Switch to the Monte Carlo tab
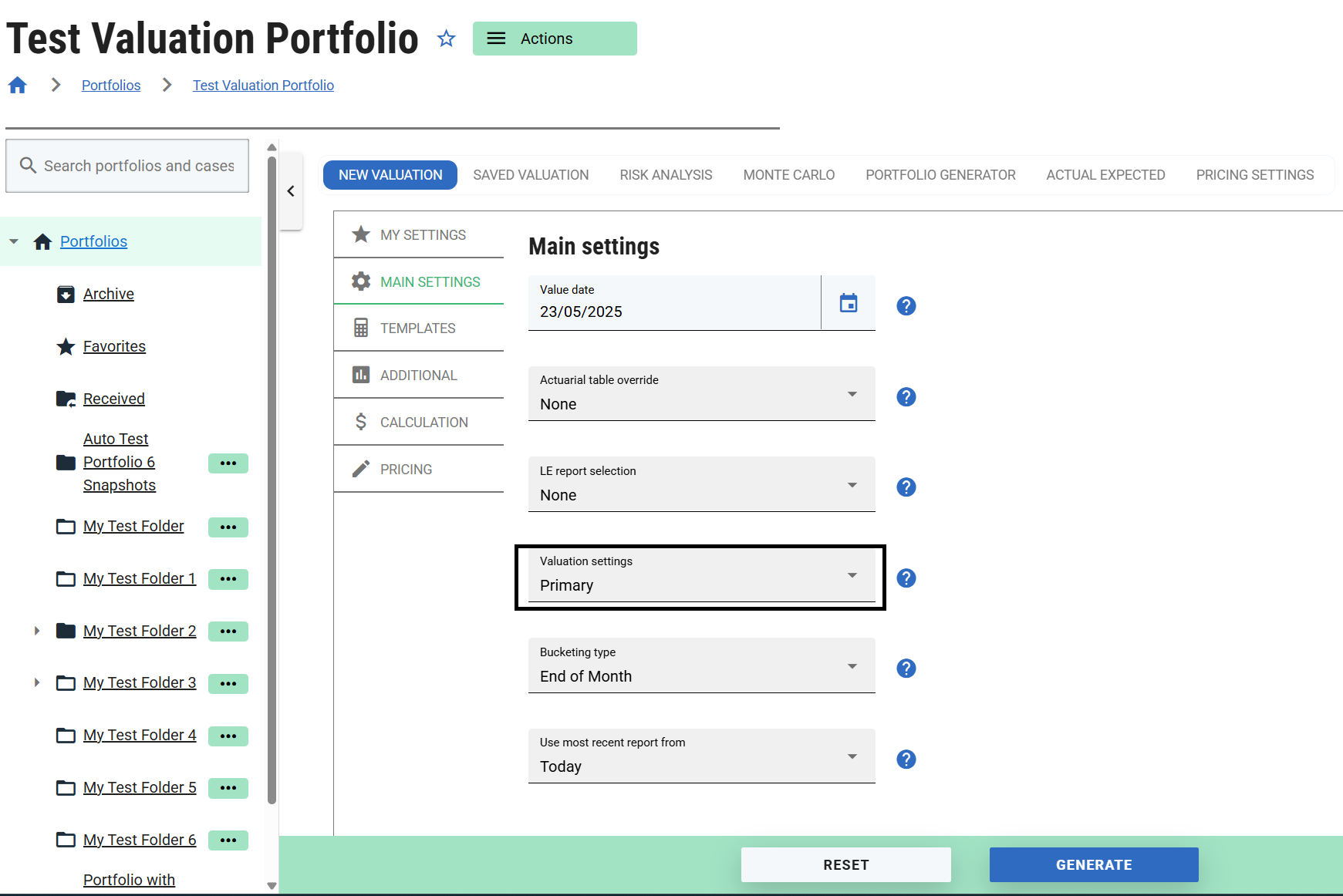 (788, 175)
